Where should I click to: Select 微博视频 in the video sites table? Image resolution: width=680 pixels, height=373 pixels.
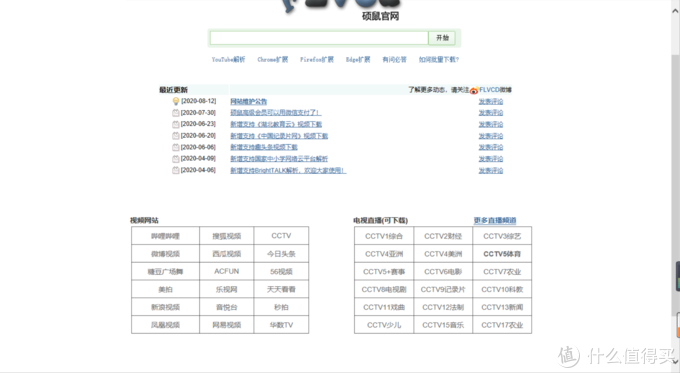pyautogui.click(x=165, y=254)
